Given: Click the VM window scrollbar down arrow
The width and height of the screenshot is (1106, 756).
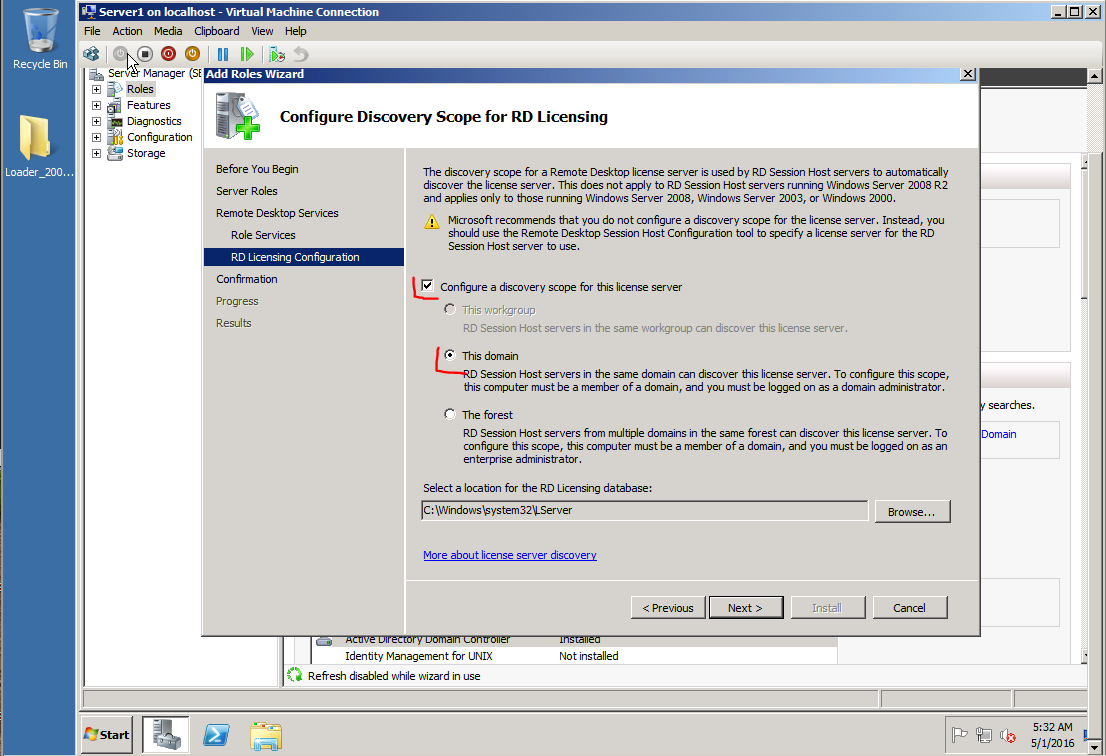Looking at the screenshot, I should click(x=1094, y=746).
